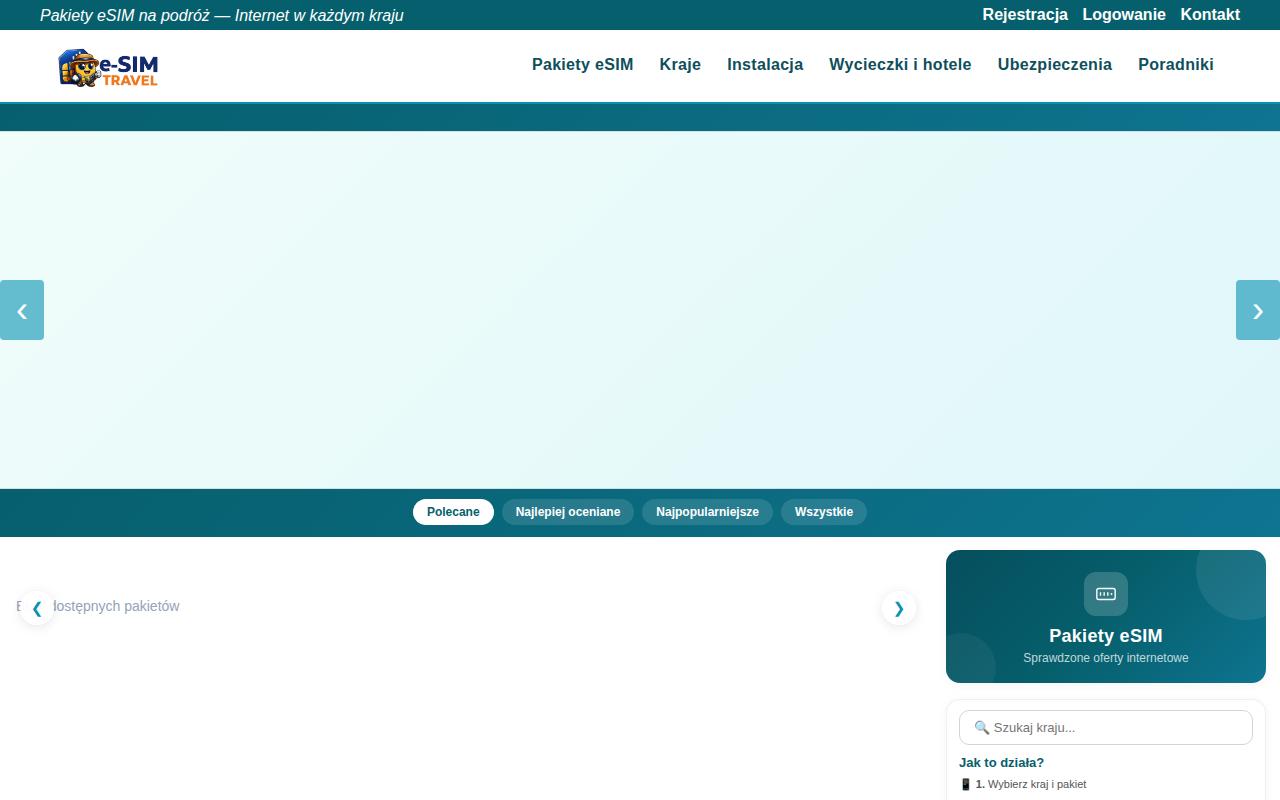This screenshot has height=800, width=1280.
Task: Click the magnifying glass in the country search
Action: pos(981,728)
